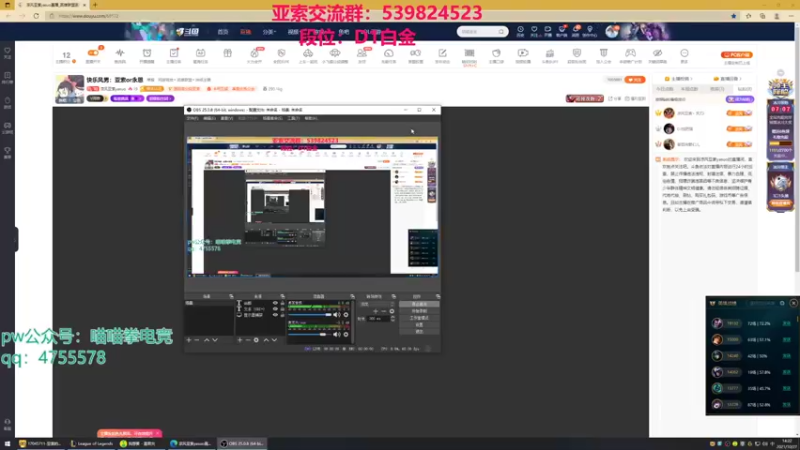
Task: Open the OBS 查看 menu
Action: pyautogui.click(x=227, y=118)
